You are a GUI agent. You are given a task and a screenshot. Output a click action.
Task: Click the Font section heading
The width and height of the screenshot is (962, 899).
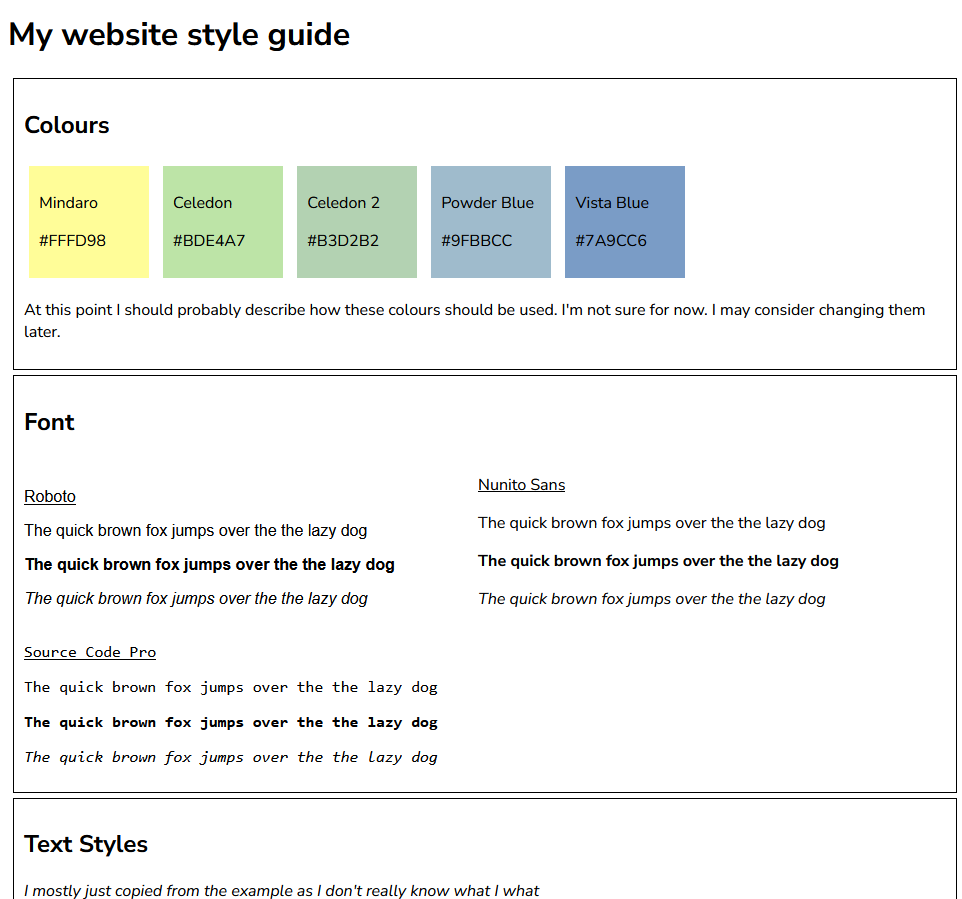pos(49,422)
